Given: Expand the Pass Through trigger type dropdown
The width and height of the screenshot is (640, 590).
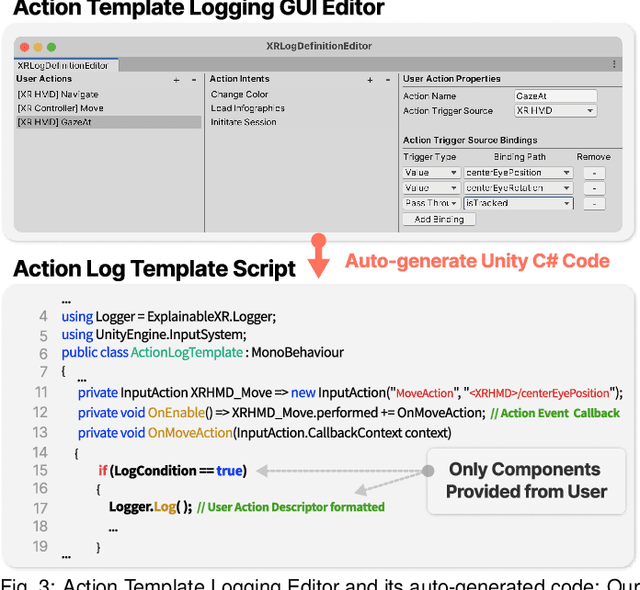Looking at the screenshot, I should 431,203.
